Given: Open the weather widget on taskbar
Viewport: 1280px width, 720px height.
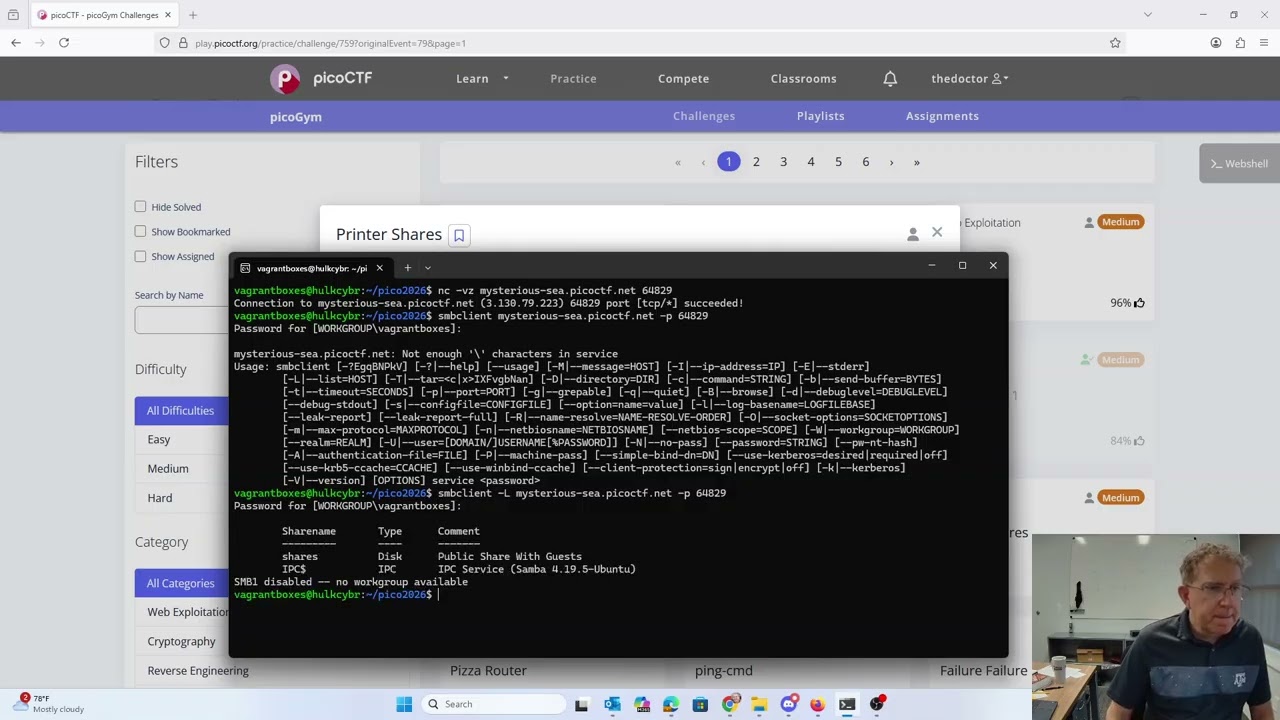Looking at the screenshot, I should point(50,704).
